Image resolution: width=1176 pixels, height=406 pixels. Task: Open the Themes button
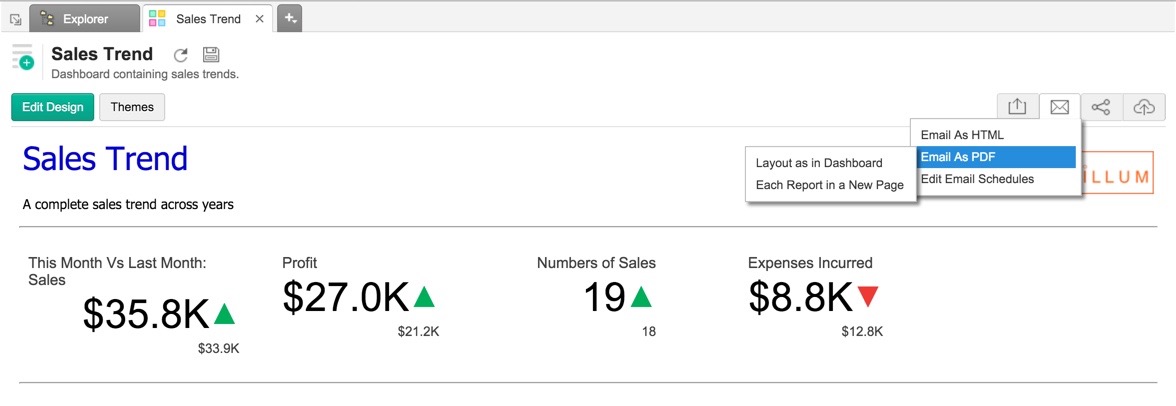[x=132, y=107]
